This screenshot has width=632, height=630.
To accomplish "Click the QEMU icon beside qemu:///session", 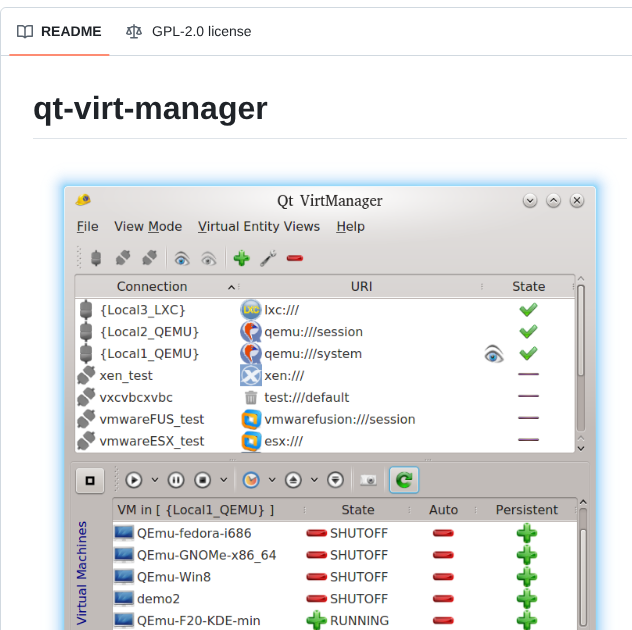I will click(251, 331).
